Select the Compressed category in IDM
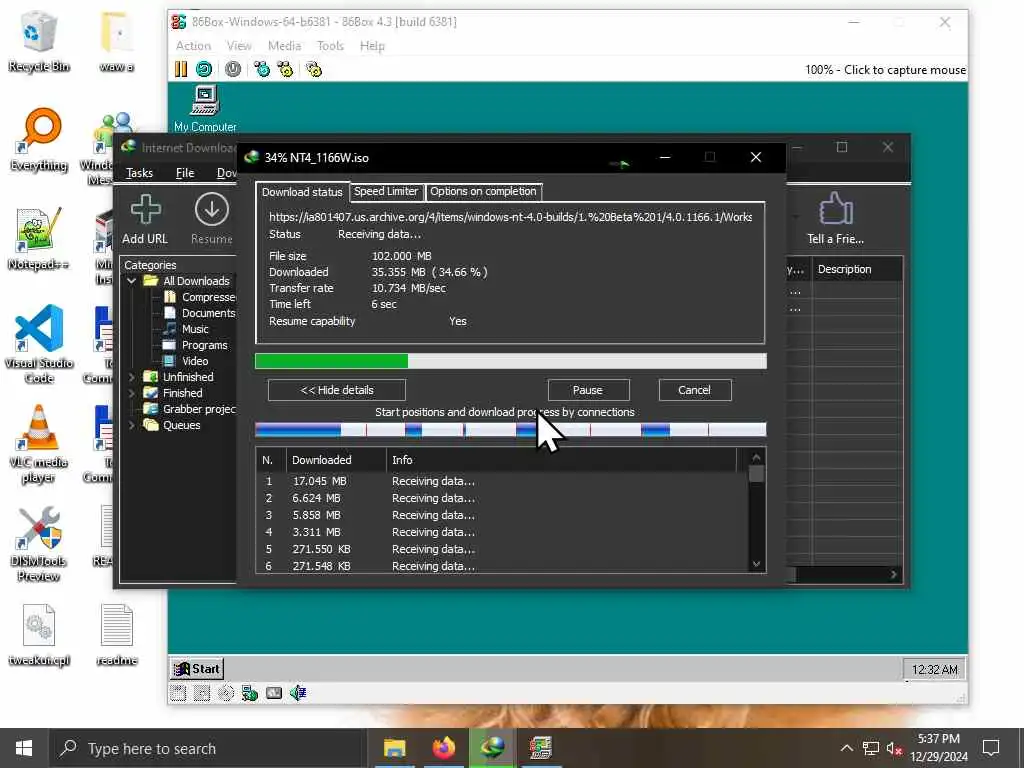 tap(201, 297)
